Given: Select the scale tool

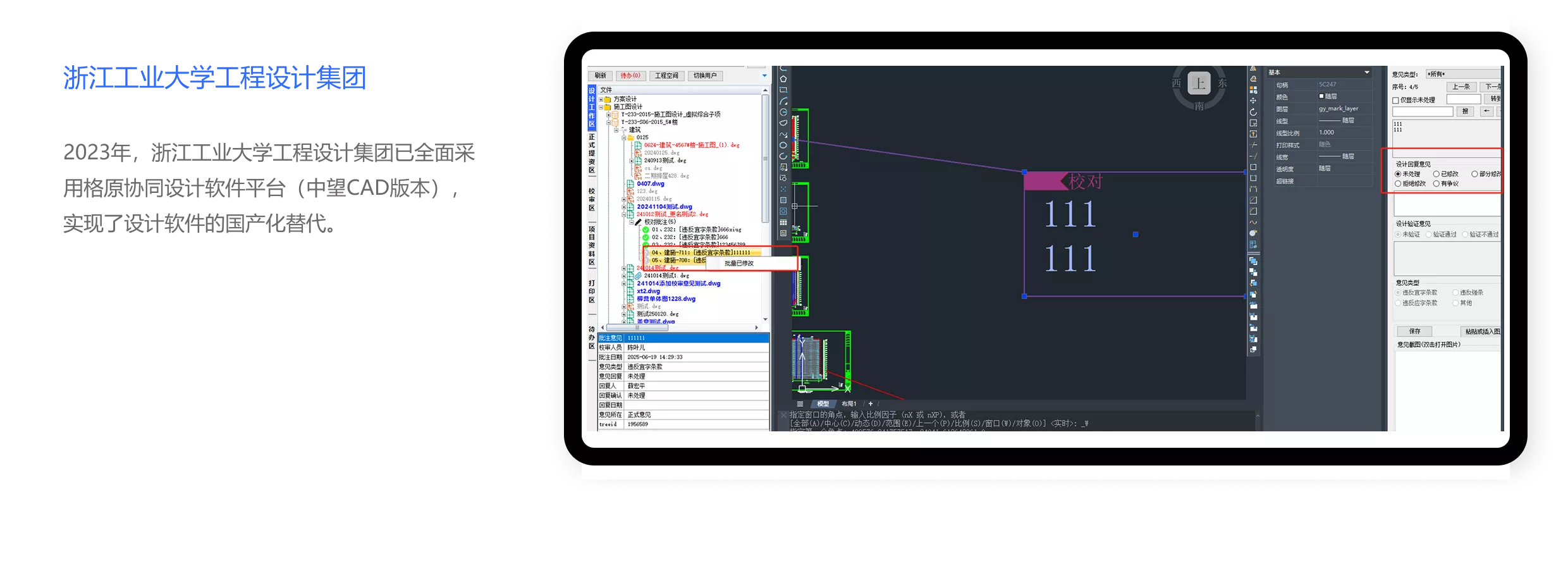Looking at the screenshot, I should tap(1253, 123).
